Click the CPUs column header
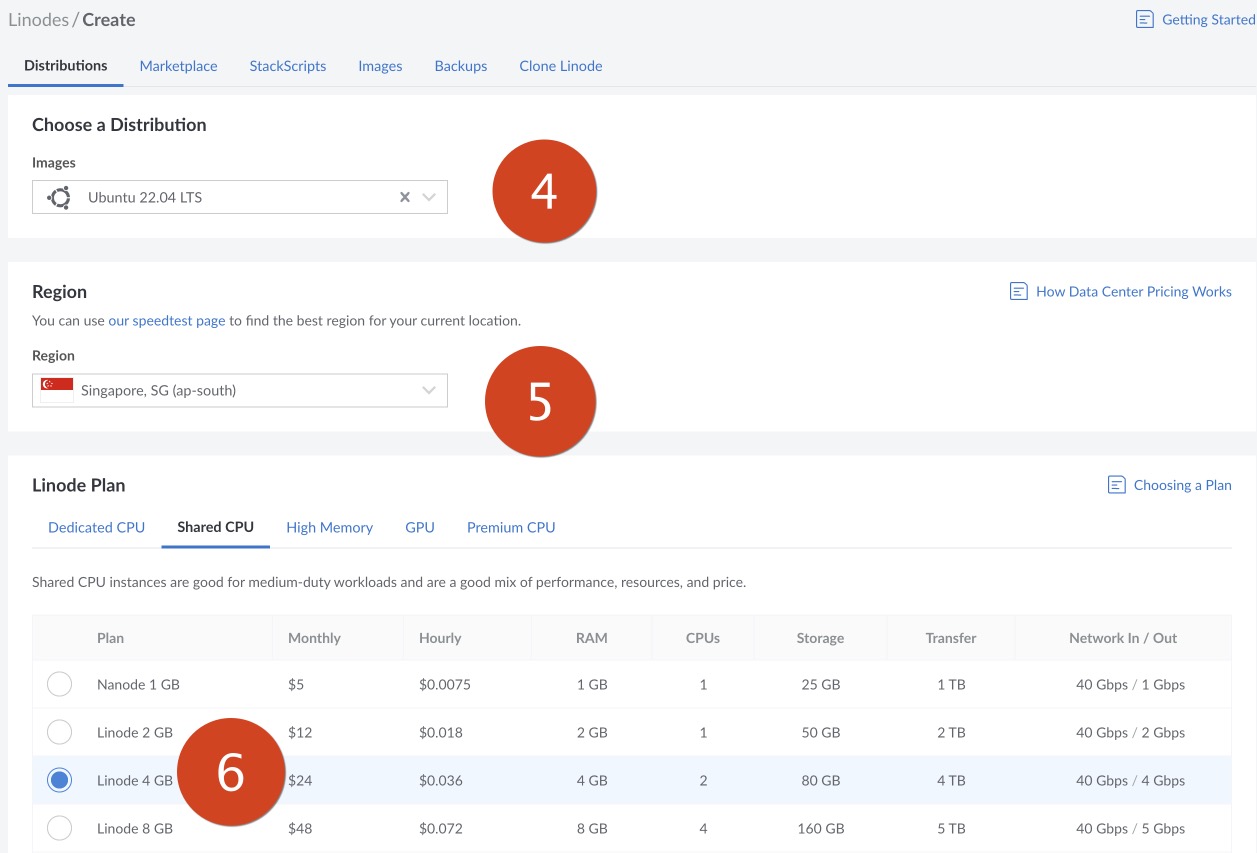This screenshot has width=1257, height=853. click(x=703, y=638)
